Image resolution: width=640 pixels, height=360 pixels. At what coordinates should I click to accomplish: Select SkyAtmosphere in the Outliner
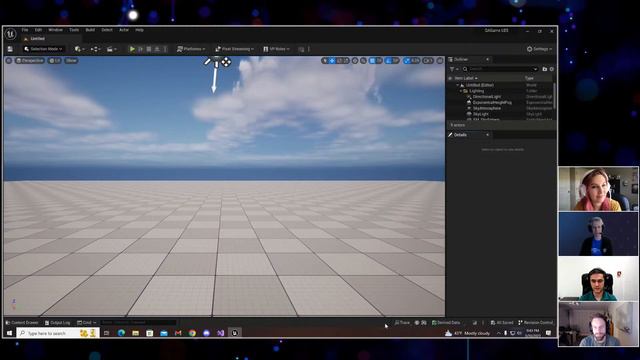[487, 108]
